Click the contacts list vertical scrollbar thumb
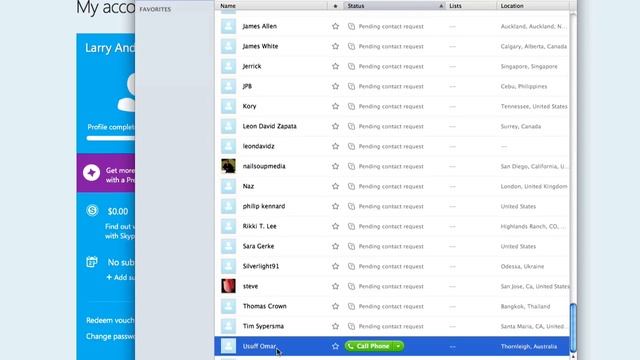 [573, 327]
